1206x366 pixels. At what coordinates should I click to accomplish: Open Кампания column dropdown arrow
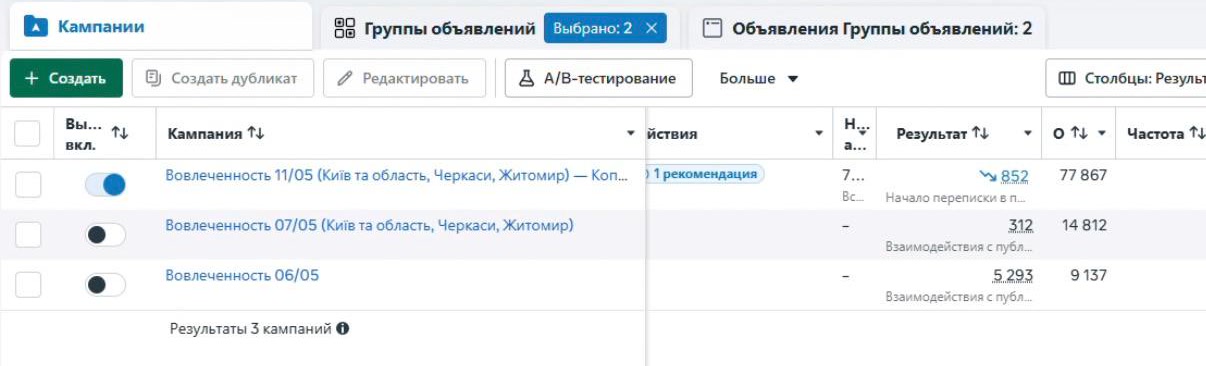click(631, 134)
